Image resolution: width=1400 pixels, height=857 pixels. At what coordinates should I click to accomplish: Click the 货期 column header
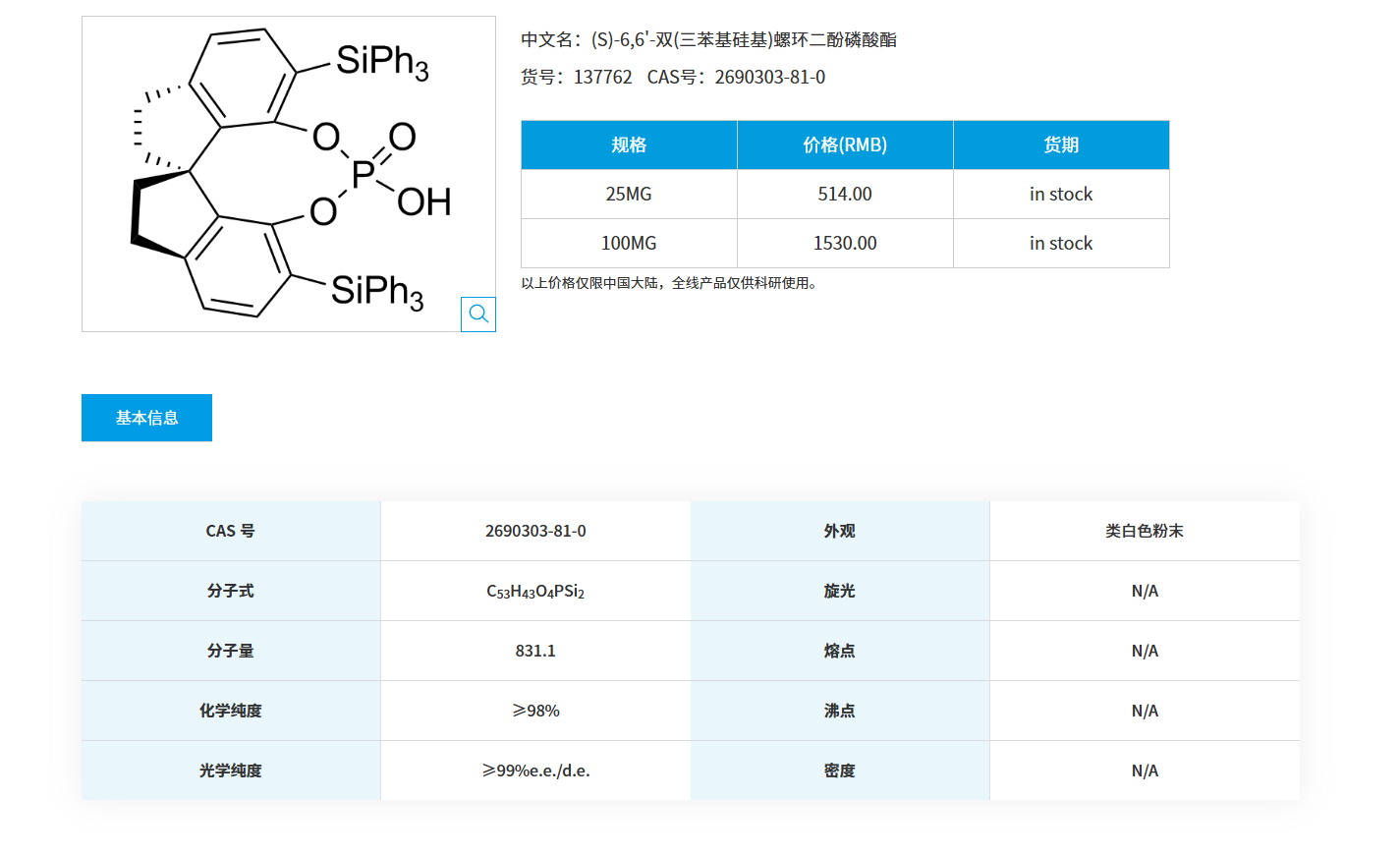pos(1061,144)
